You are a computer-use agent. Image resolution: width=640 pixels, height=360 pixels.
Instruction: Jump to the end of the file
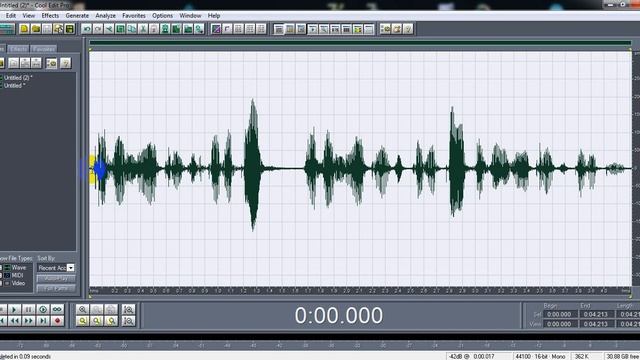click(x=43, y=321)
